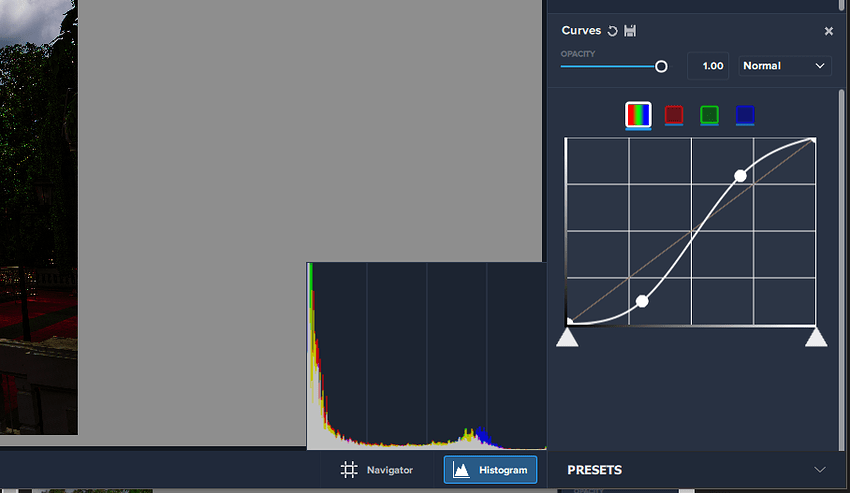Click the black point triangle slider

tap(567, 337)
